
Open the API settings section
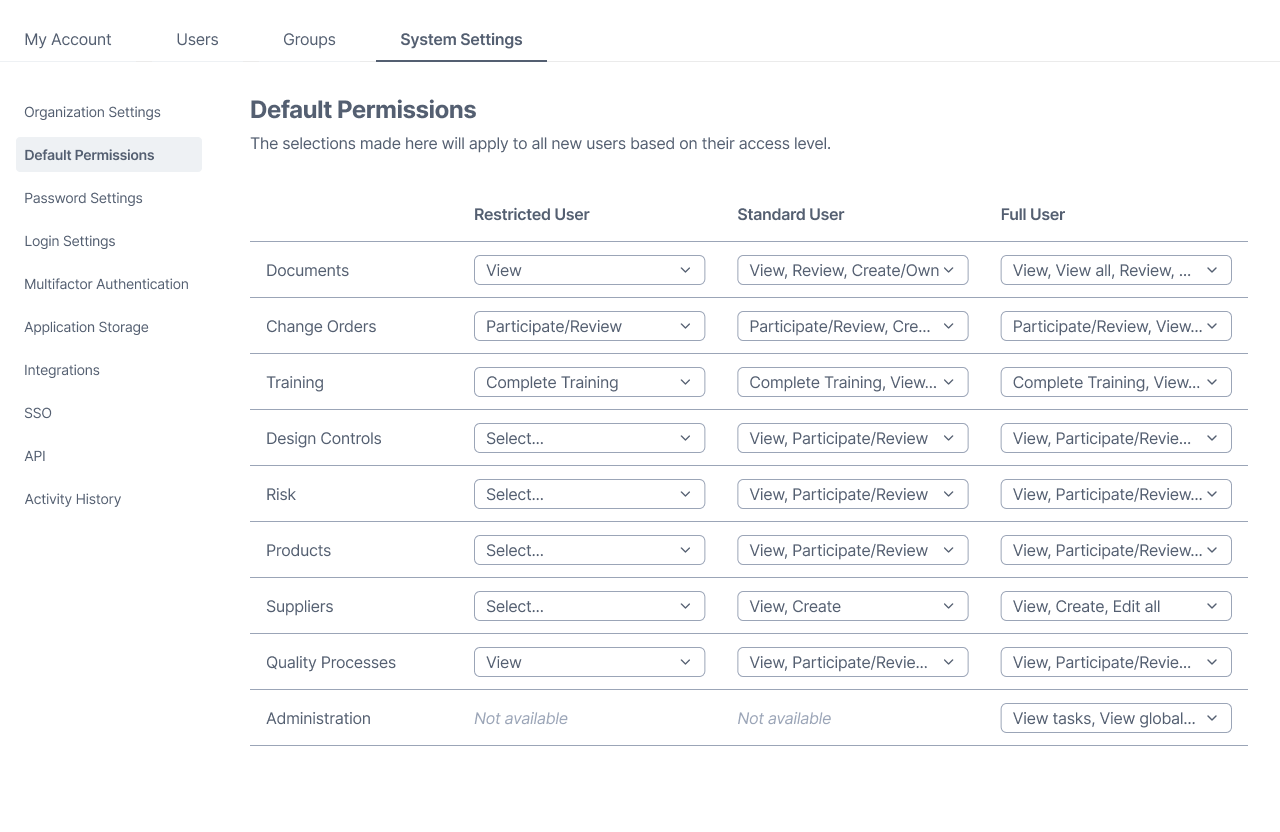click(x=34, y=456)
